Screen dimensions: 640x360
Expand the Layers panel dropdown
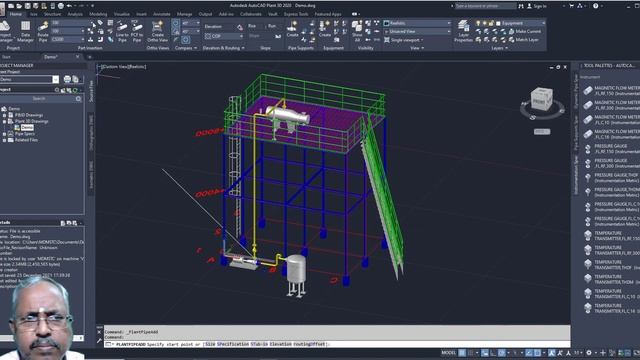pos(500,48)
